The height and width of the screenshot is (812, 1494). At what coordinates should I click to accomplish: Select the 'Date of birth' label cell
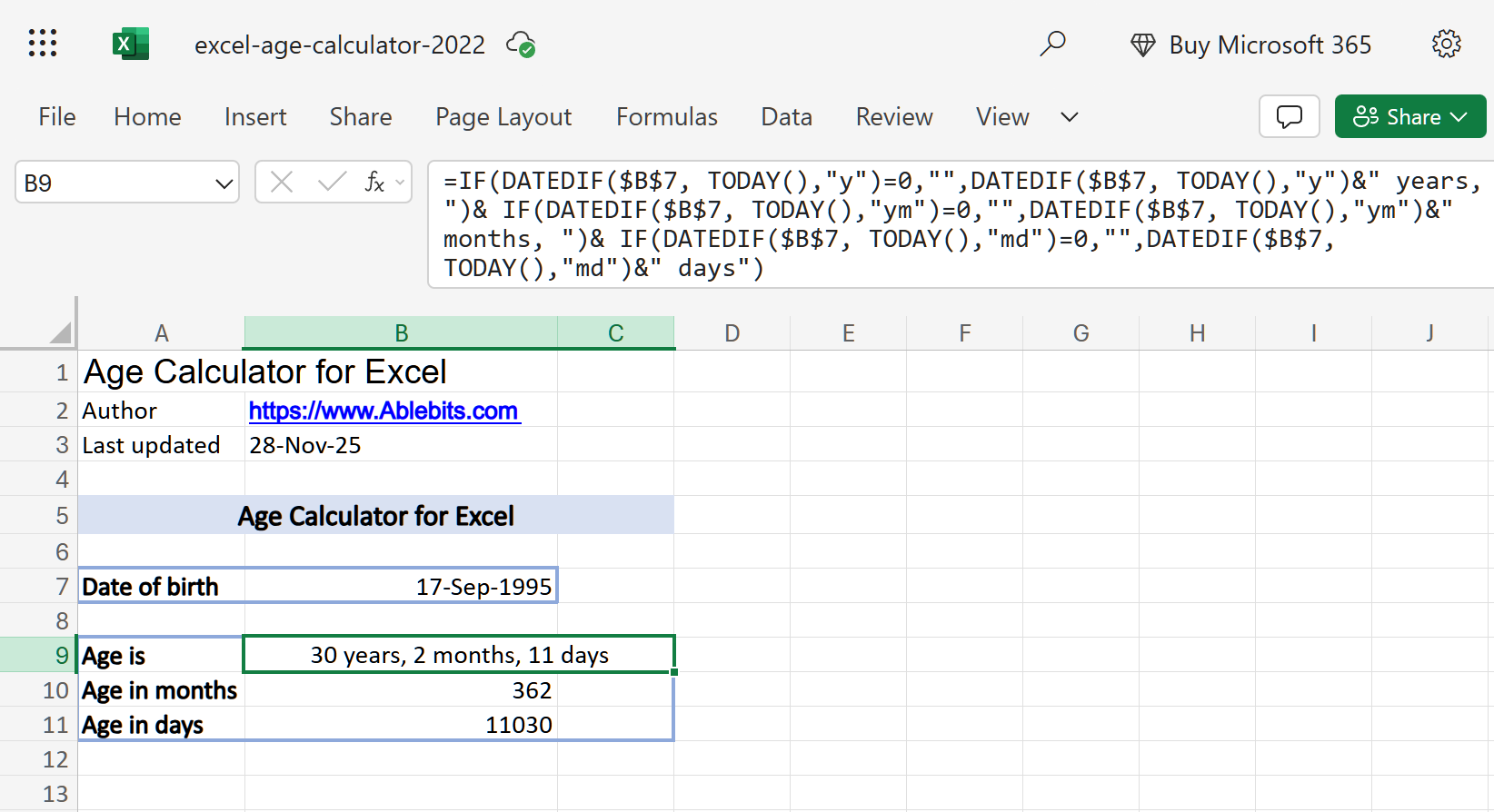click(161, 587)
